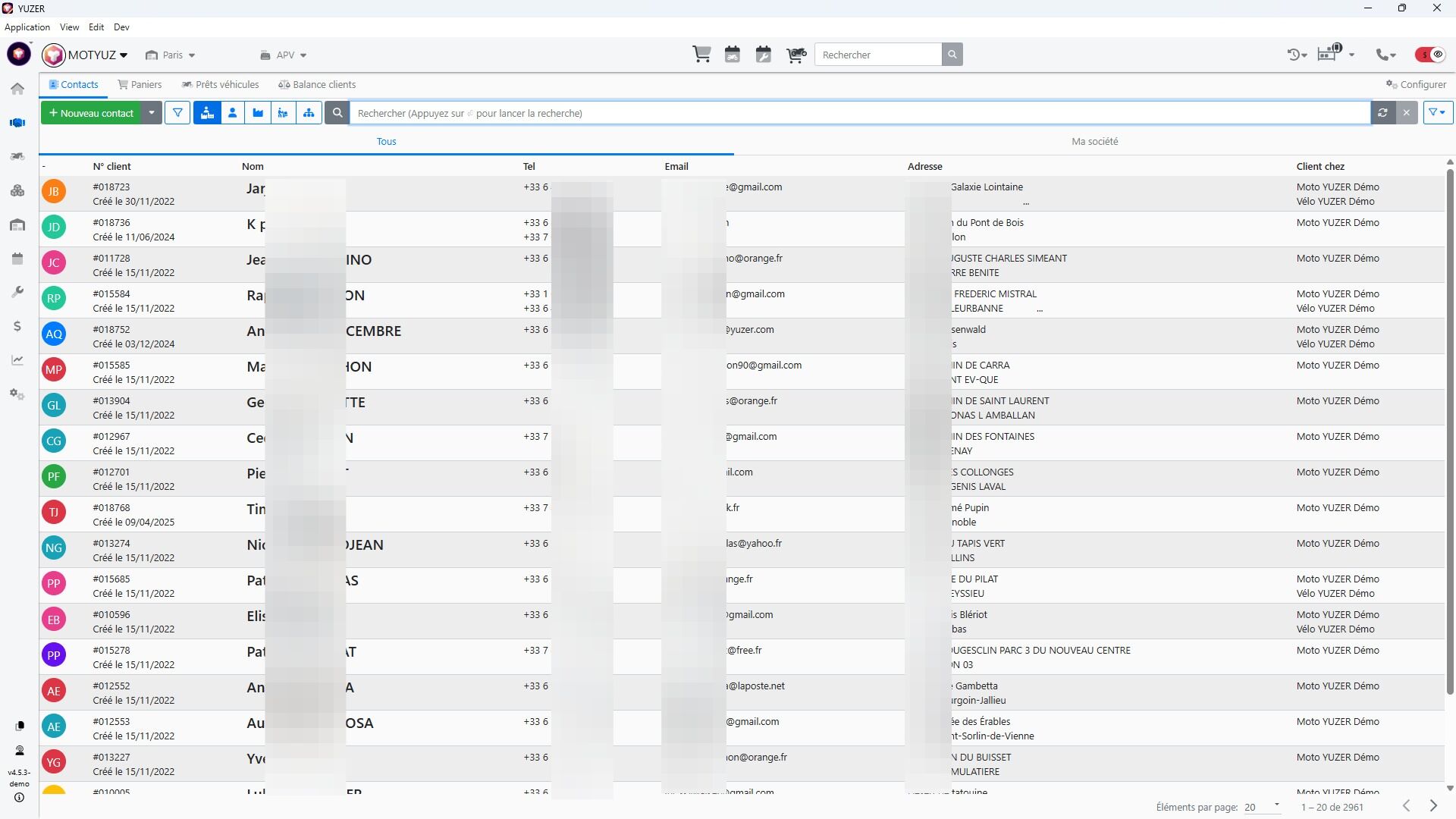
Task: Click the Configurer link
Action: (1416, 84)
